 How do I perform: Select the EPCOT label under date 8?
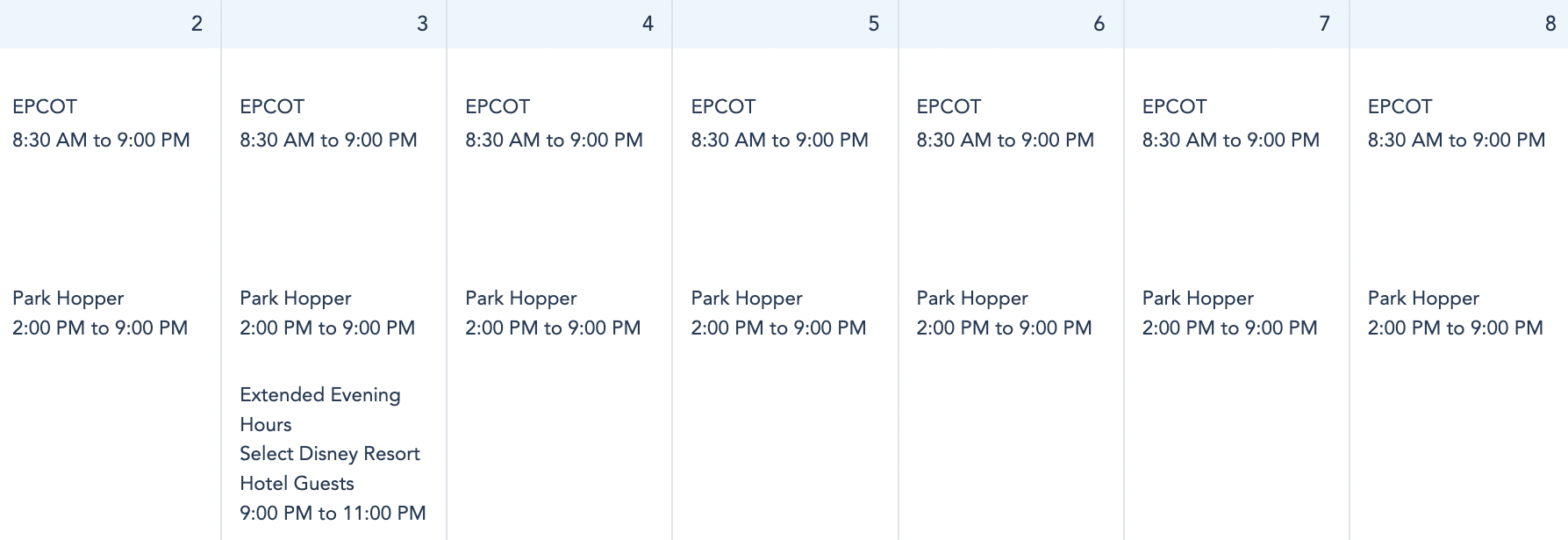coord(1400,107)
